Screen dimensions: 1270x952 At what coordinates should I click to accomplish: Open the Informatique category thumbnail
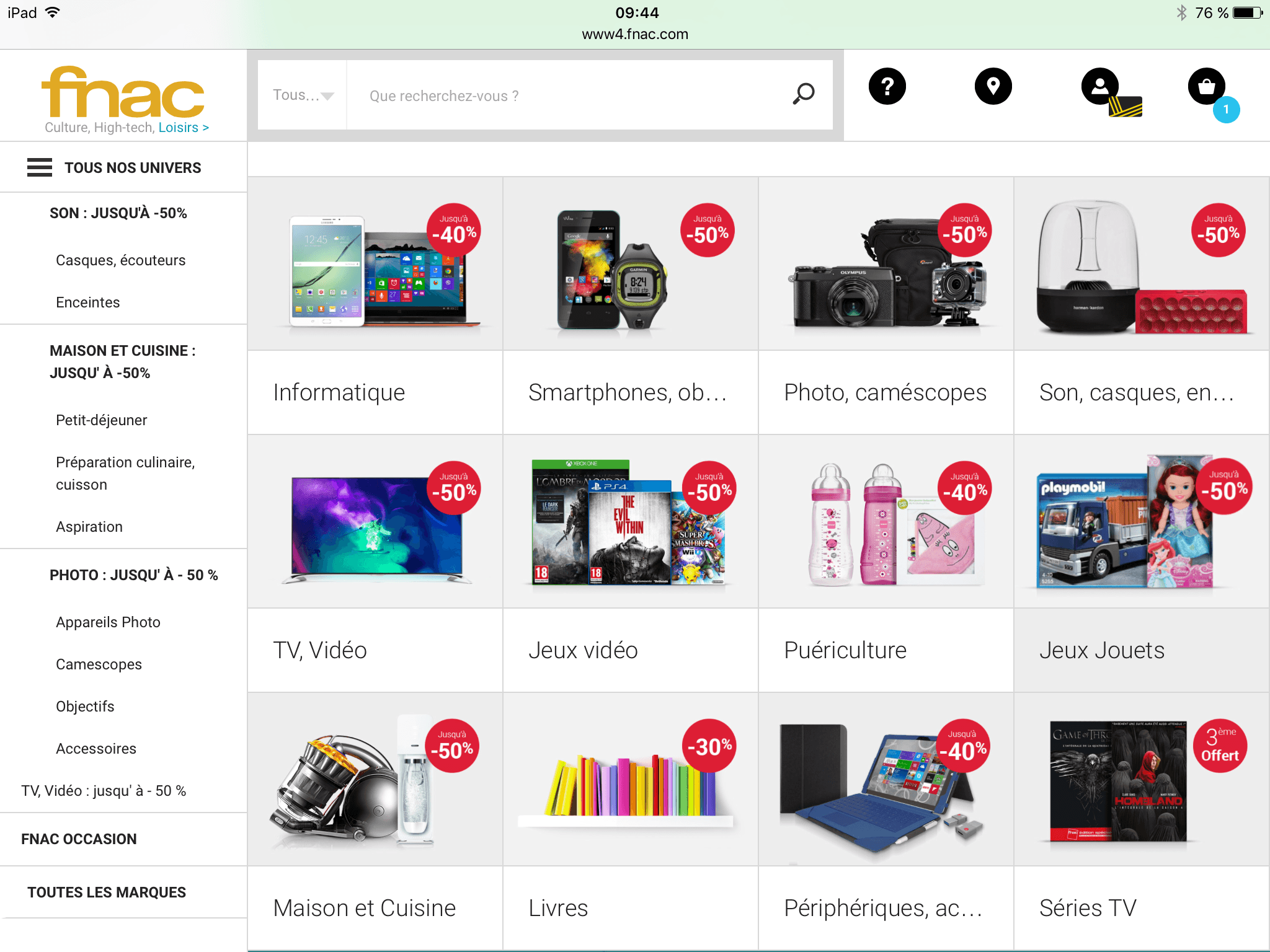[375, 264]
